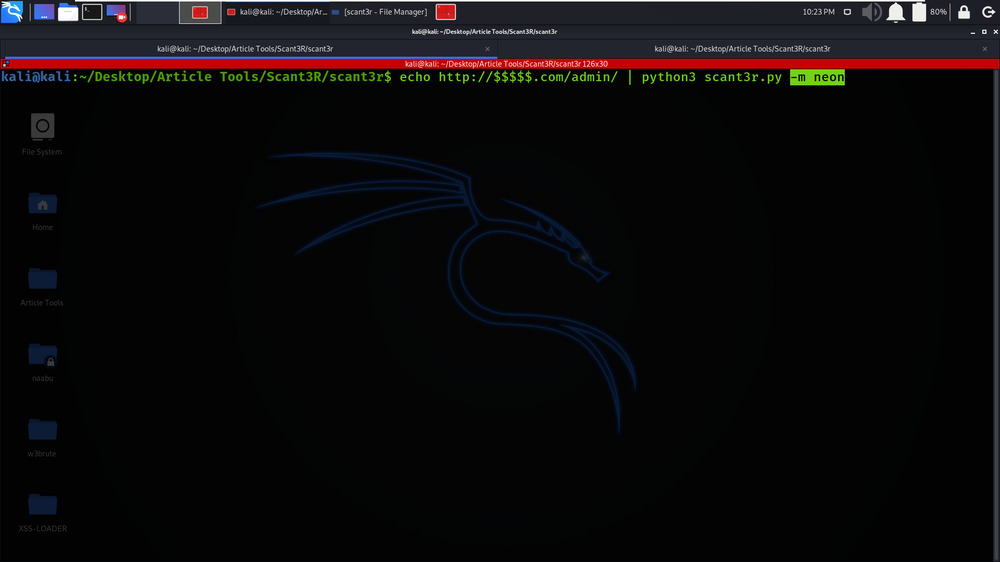Select the red terminal taskbar window button
Image resolution: width=1000 pixels, height=562 pixels.
pyautogui.click(x=200, y=12)
